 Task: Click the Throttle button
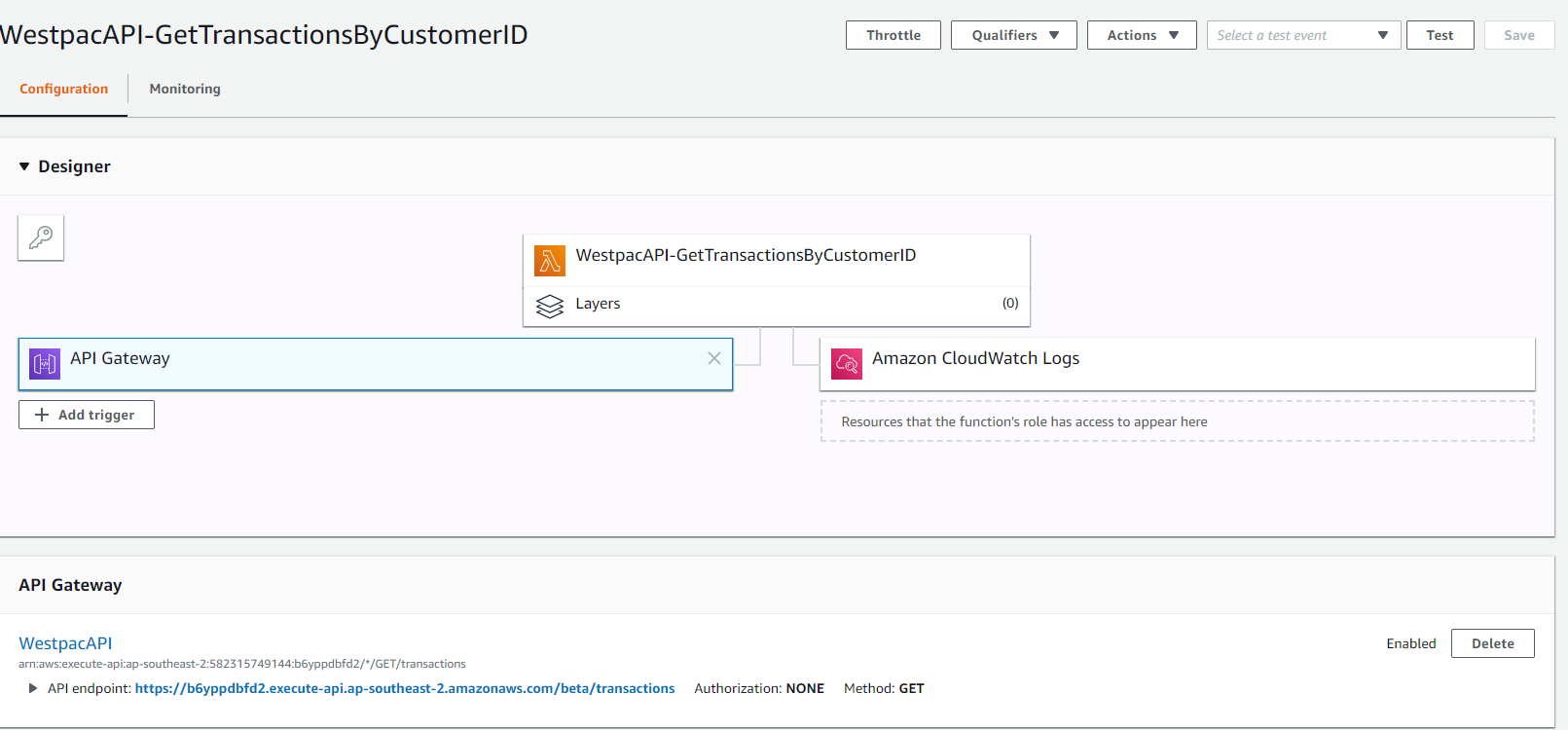click(893, 35)
